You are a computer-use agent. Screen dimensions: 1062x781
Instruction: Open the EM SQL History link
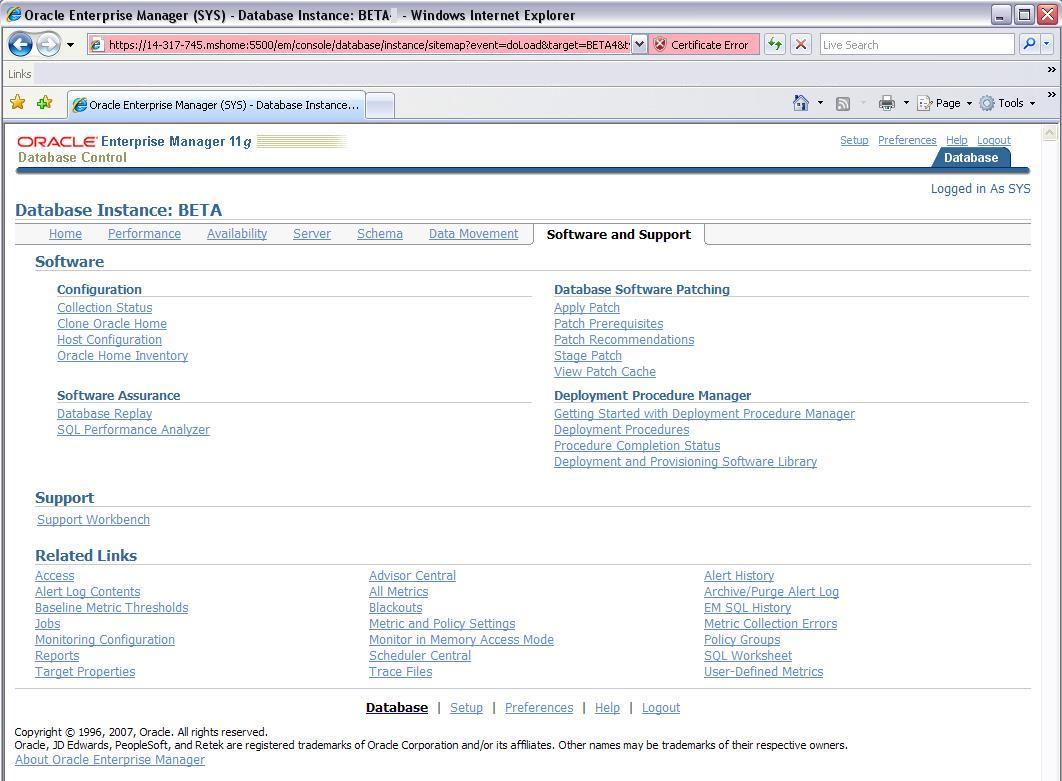[x=747, y=608]
